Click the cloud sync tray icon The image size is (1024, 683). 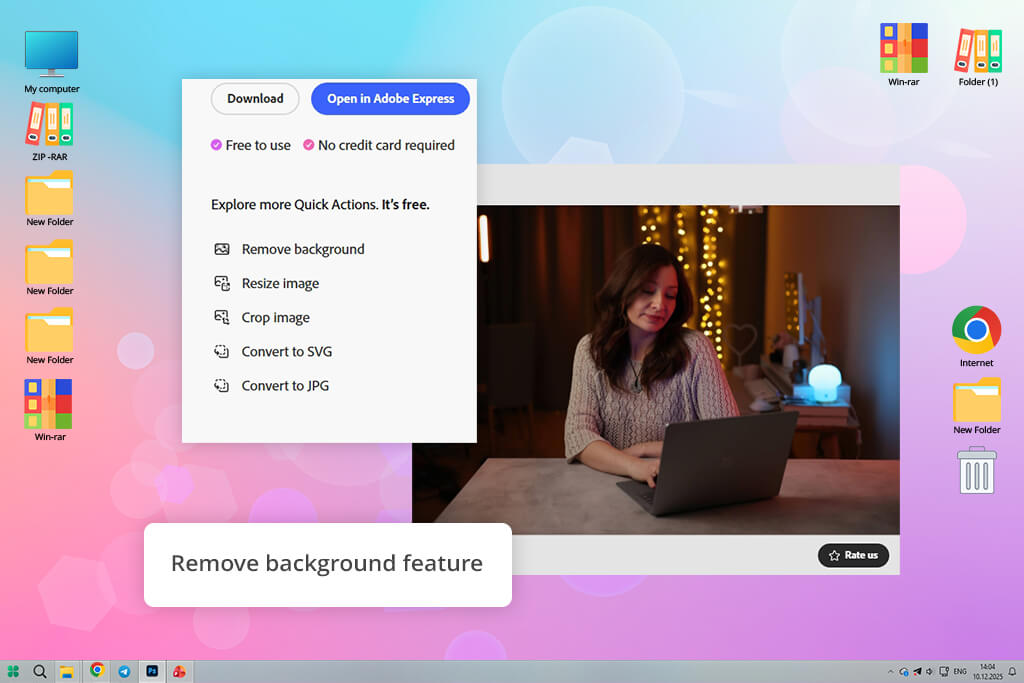[904, 671]
